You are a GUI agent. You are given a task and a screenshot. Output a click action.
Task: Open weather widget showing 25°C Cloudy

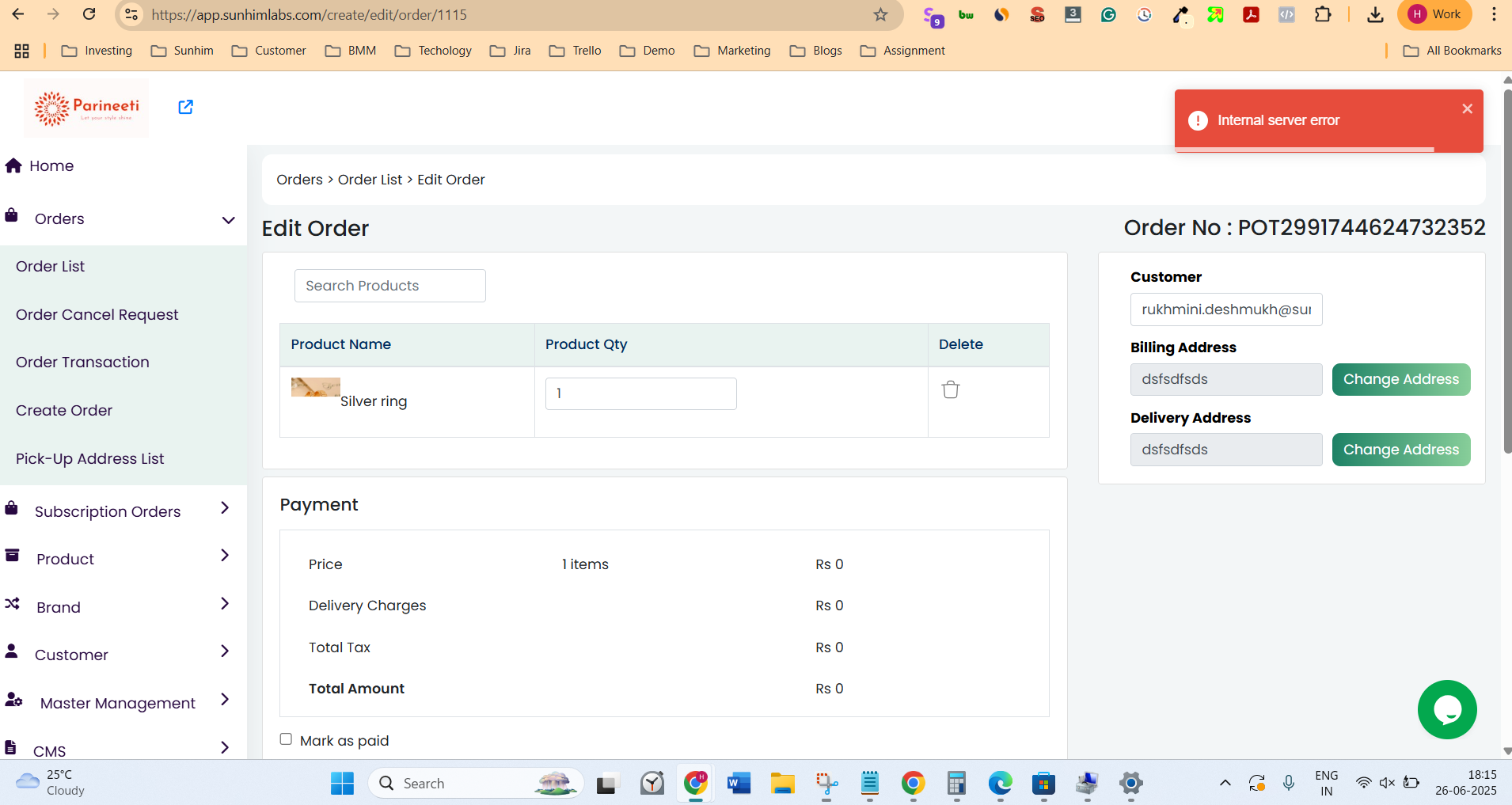pyautogui.click(x=50, y=783)
